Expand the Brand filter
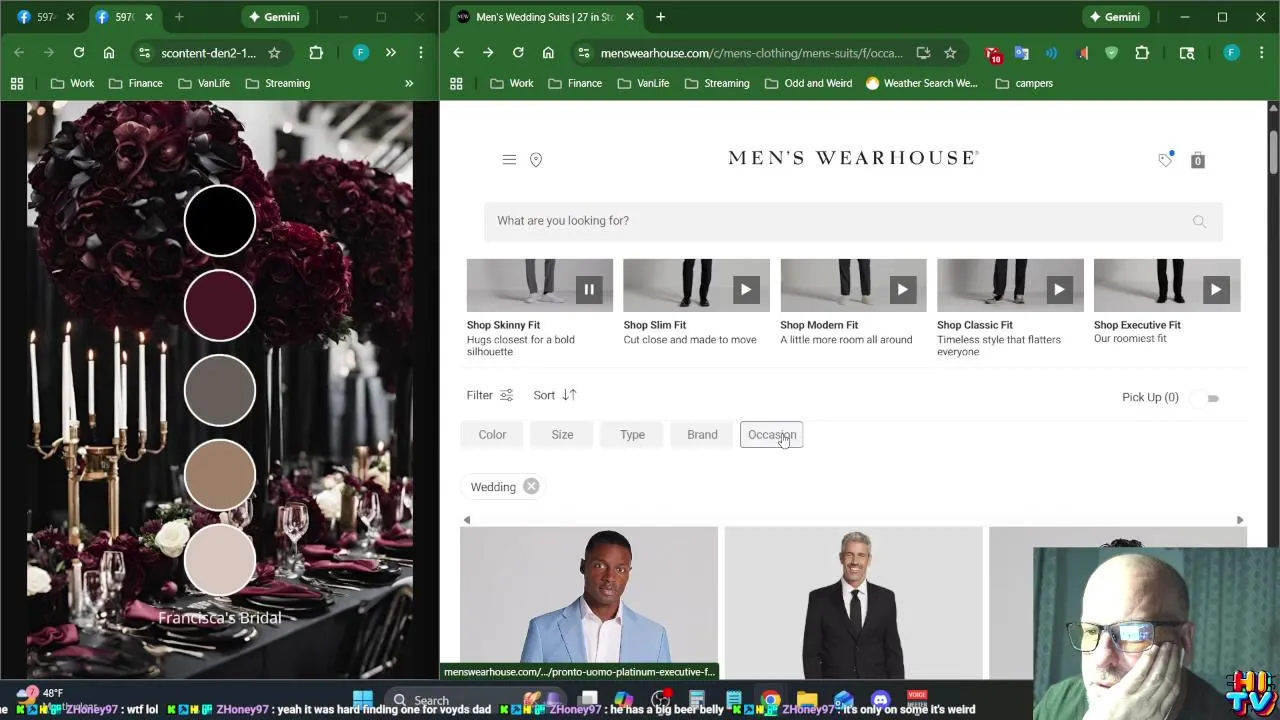 702,435
